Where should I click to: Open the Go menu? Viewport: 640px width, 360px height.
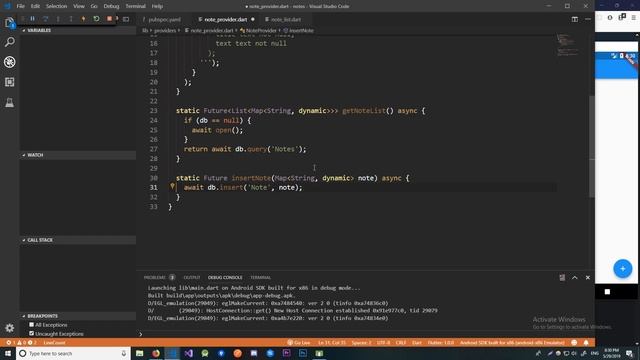coord(94,6)
